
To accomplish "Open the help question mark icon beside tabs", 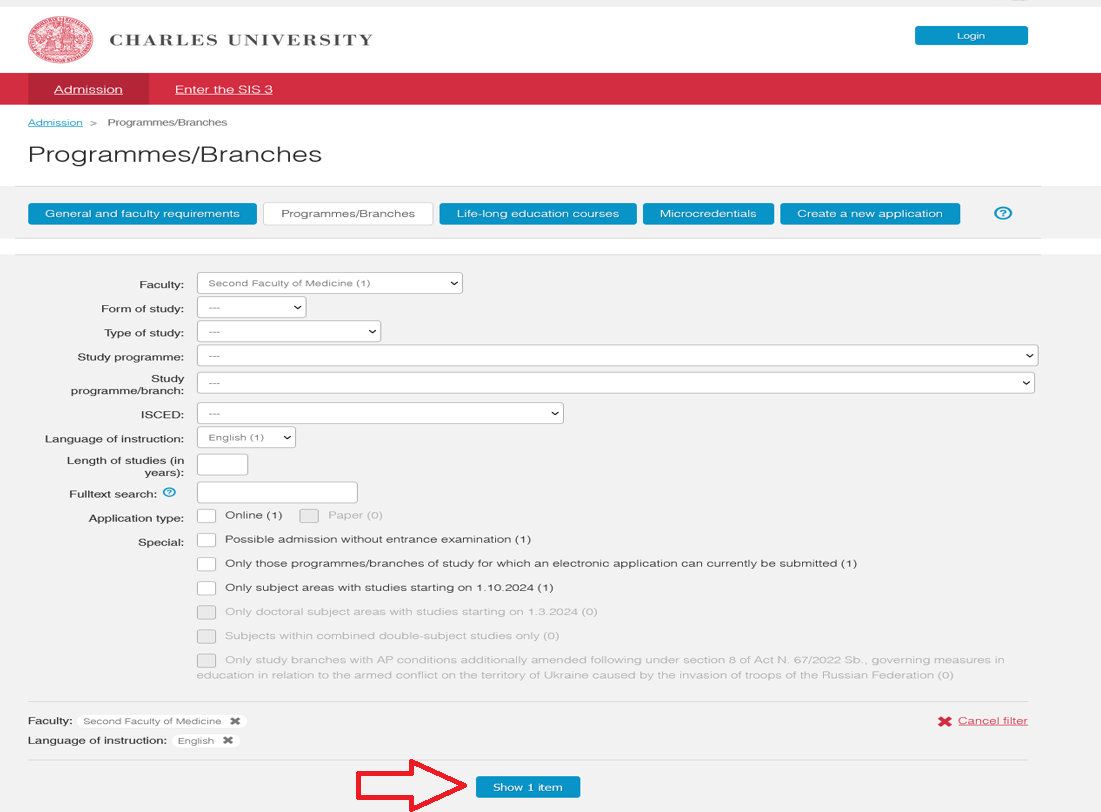I will point(1003,214).
